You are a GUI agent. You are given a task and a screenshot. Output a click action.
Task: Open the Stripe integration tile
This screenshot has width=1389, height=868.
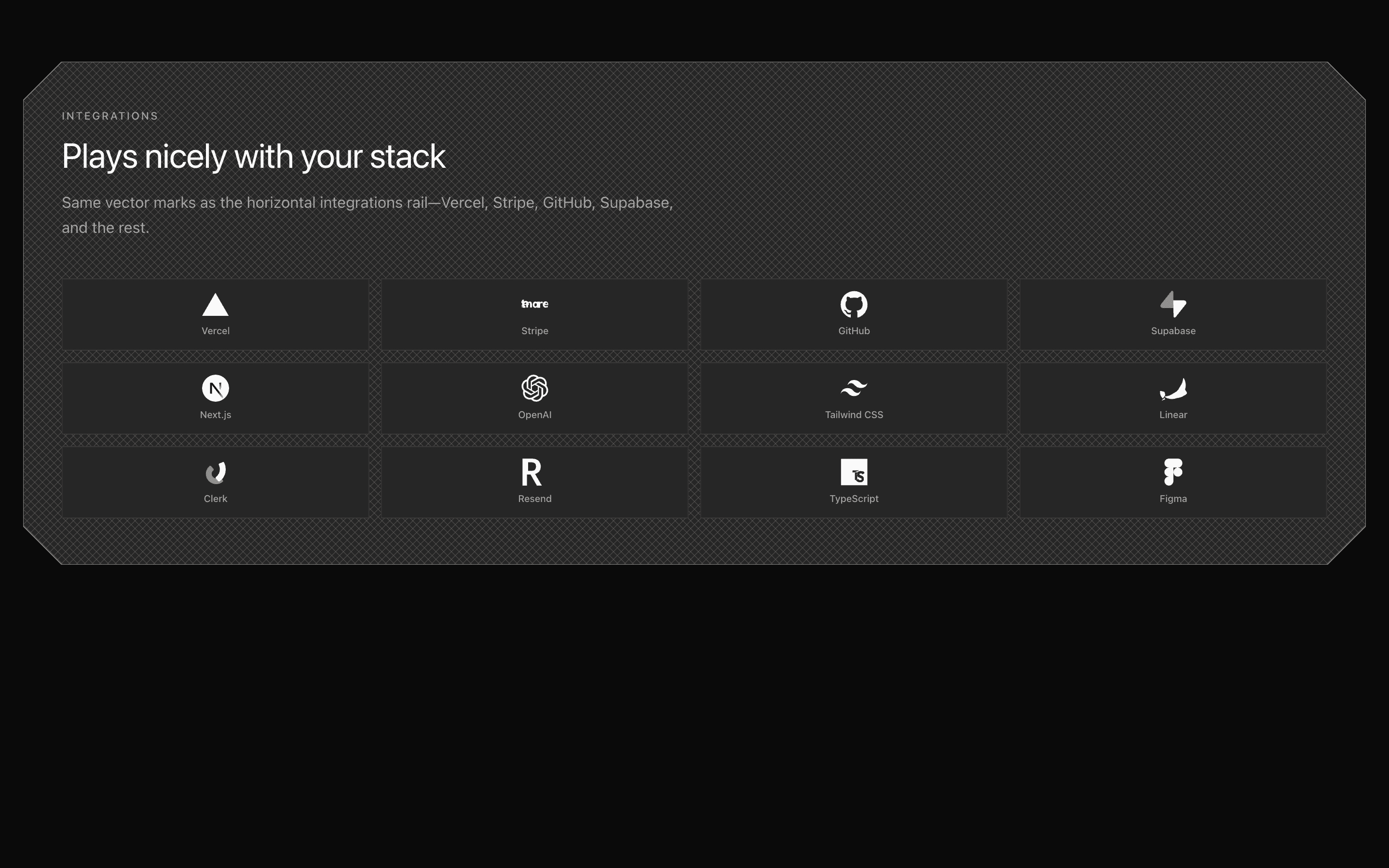(x=534, y=314)
